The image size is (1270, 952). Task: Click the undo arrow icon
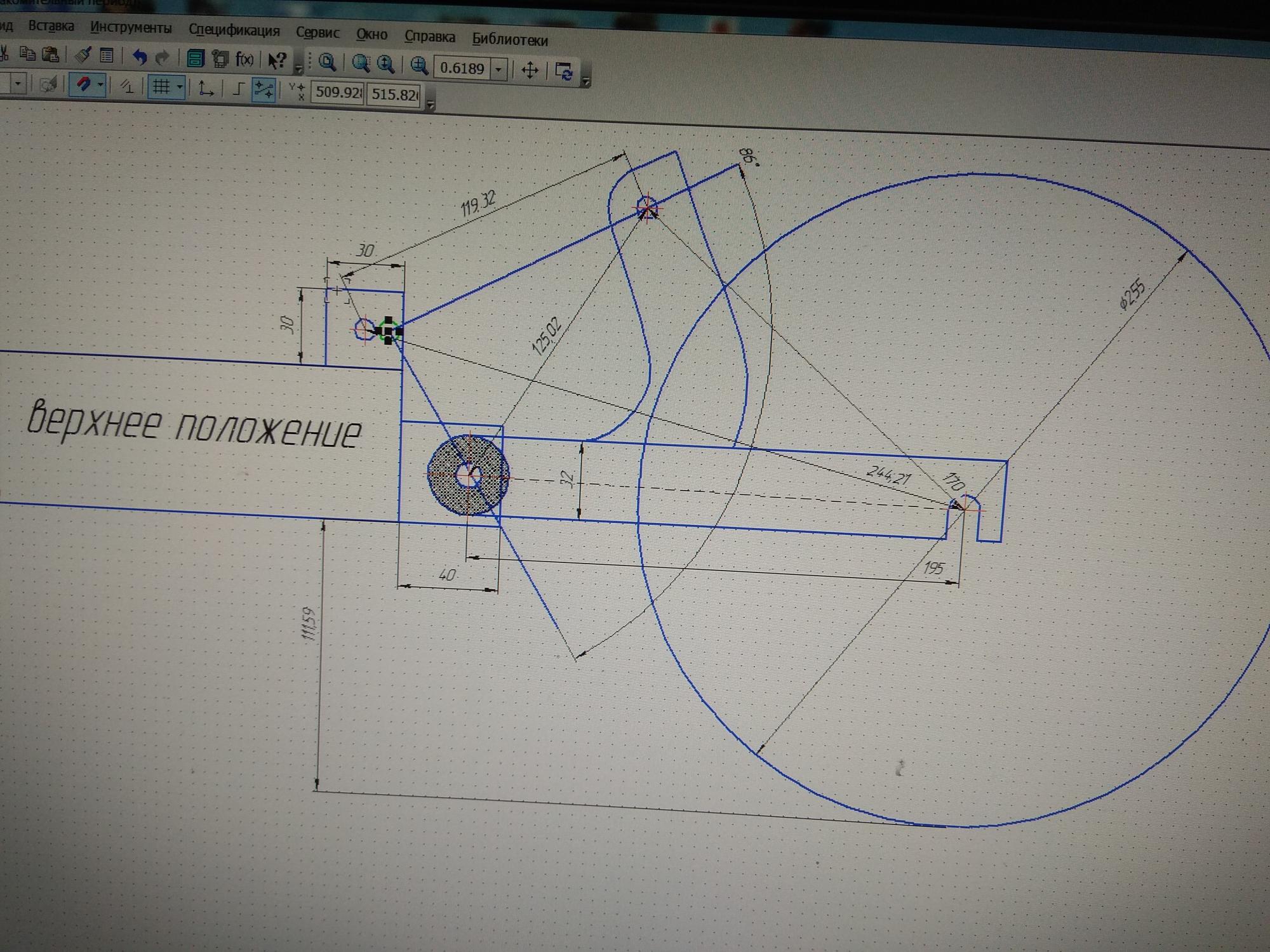click(139, 58)
